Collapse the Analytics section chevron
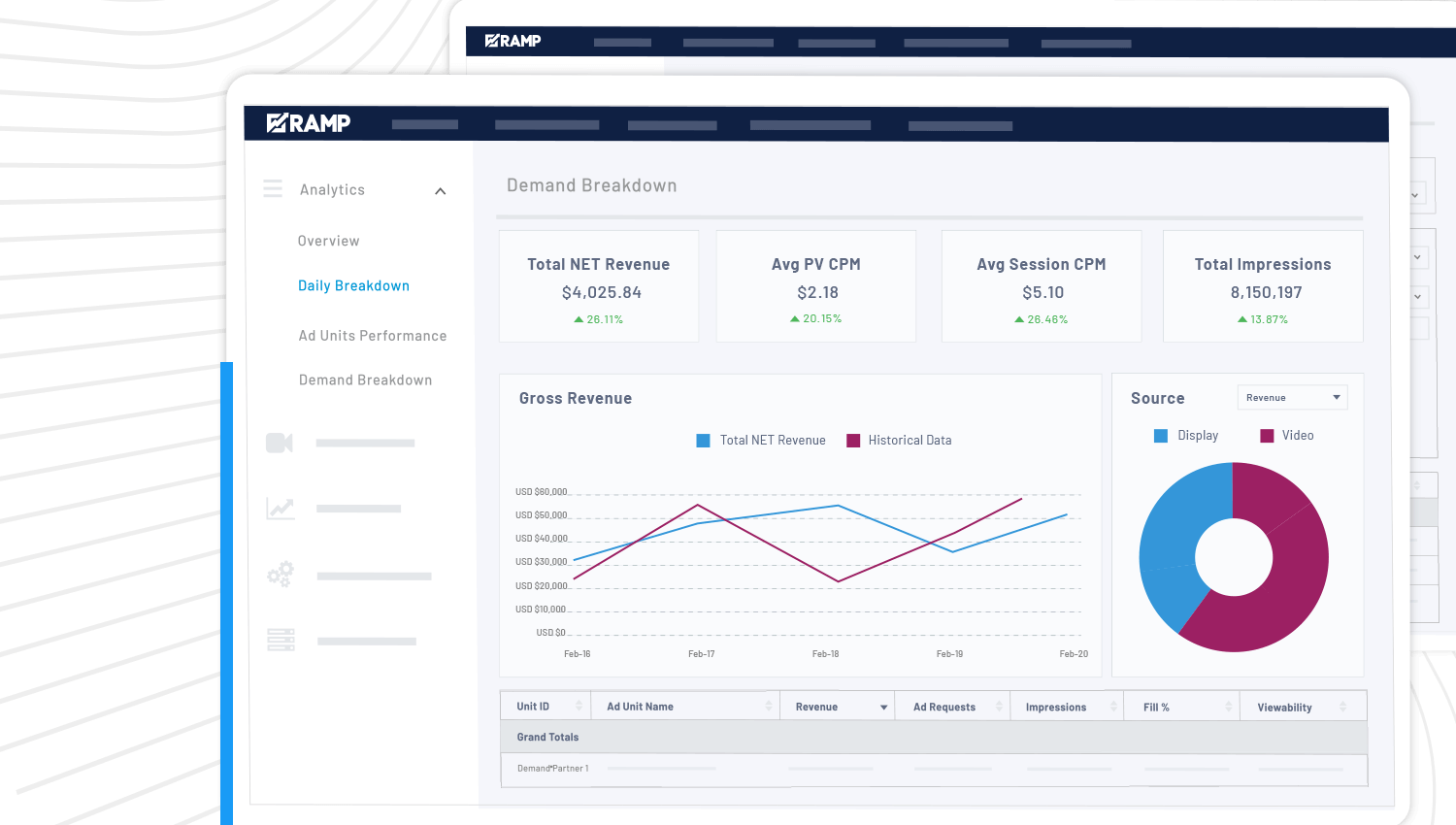The height and width of the screenshot is (825, 1456). [x=441, y=191]
